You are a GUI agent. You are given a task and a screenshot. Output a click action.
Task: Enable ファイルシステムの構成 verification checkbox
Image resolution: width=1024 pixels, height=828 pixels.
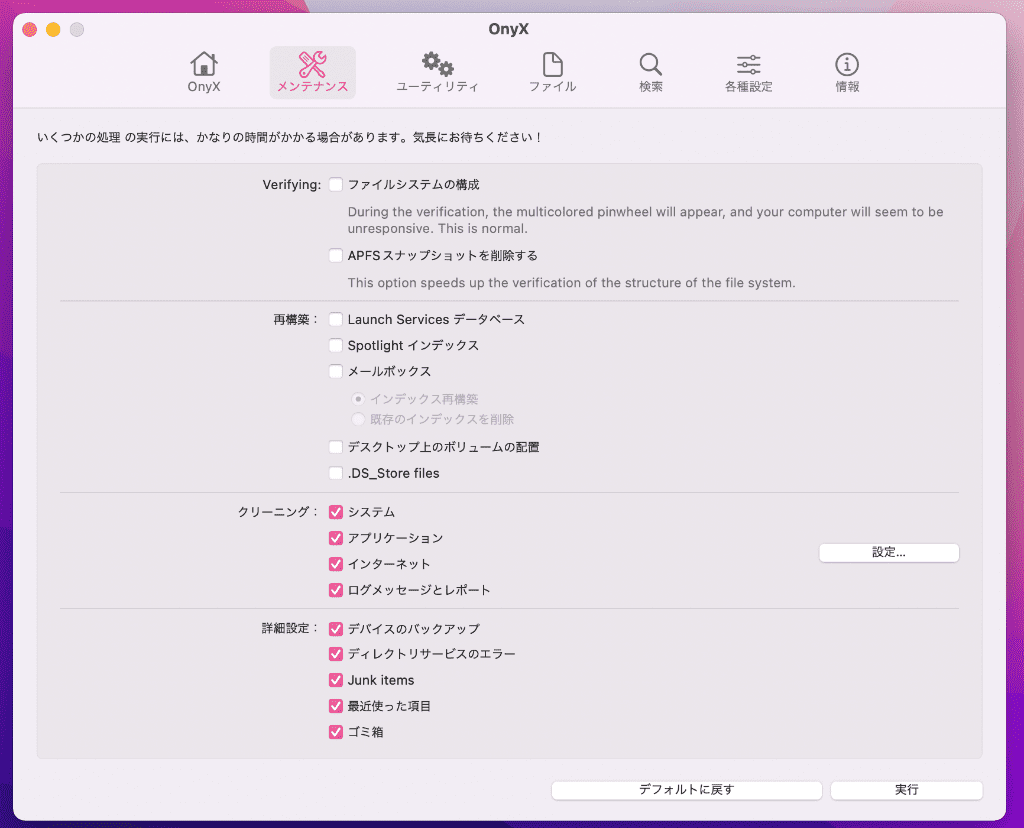coord(336,185)
